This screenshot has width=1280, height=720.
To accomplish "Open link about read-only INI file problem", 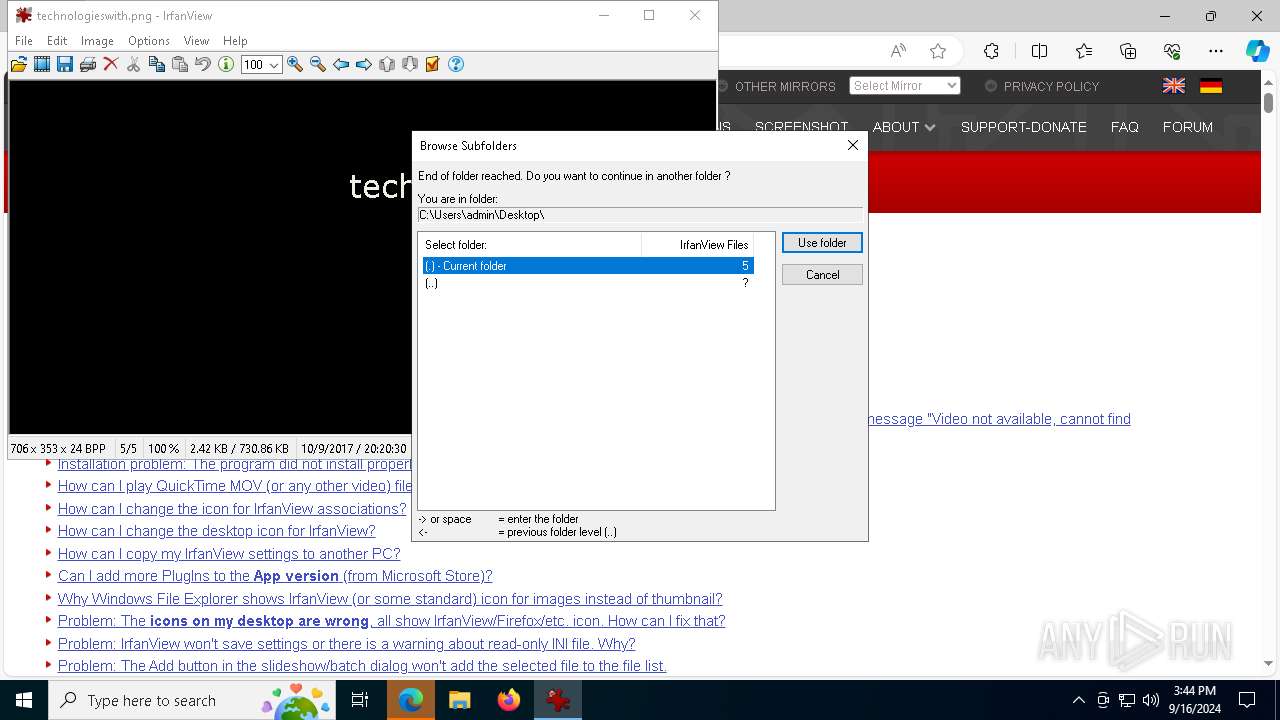I will 347,644.
